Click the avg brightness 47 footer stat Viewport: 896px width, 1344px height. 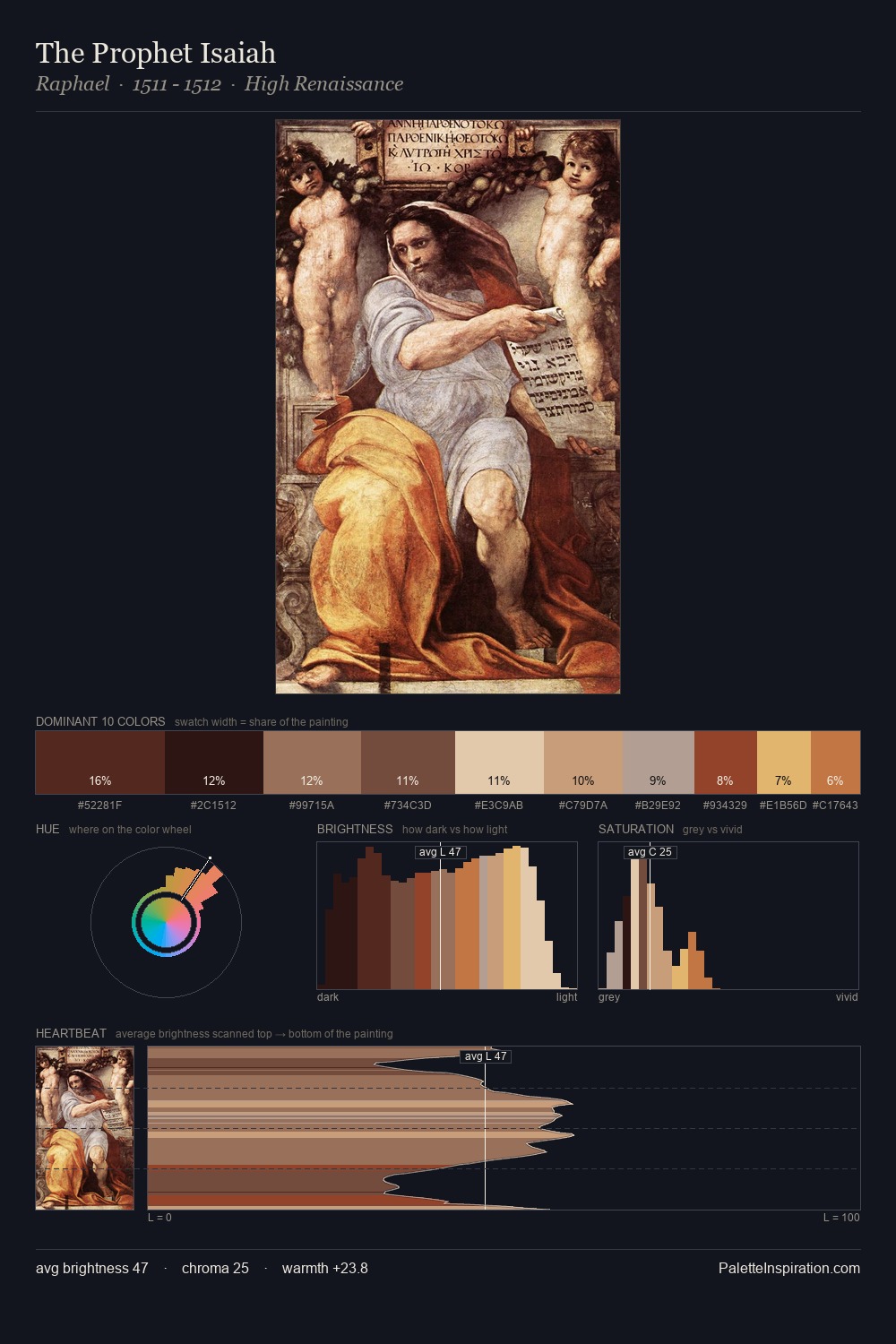point(92,1268)
